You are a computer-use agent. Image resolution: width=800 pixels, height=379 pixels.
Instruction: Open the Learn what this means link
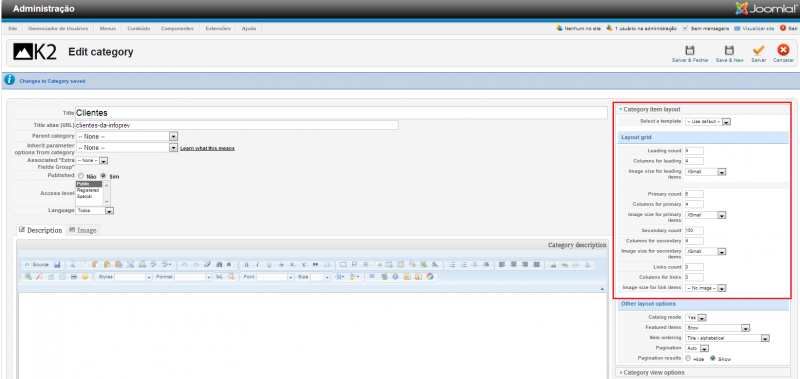point(207,148)
